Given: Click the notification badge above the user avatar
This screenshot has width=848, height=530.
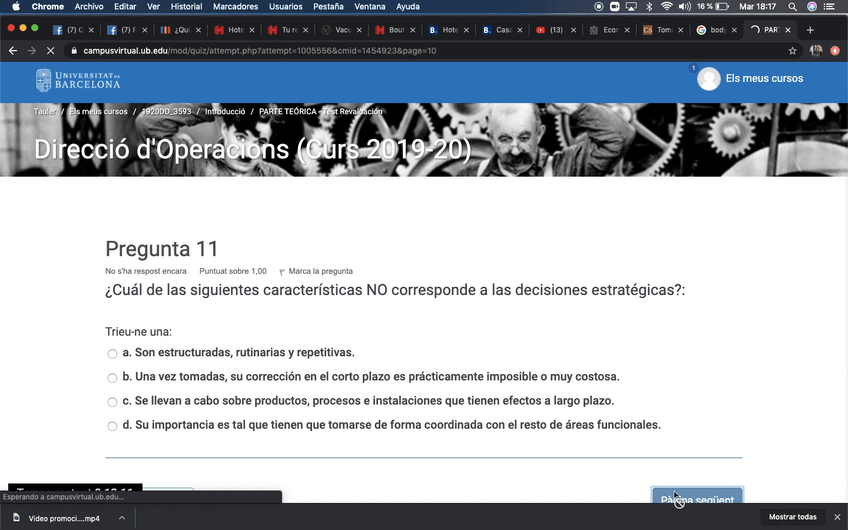Looking at the screenshot, I should 693,68.
